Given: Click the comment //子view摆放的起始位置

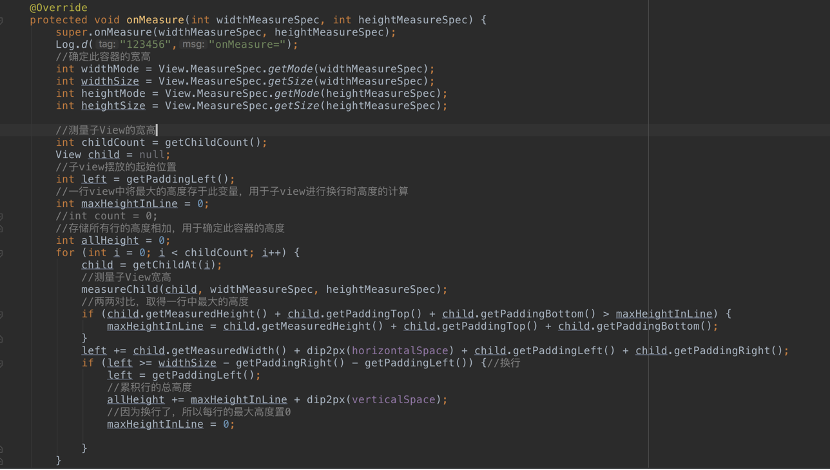Looking at the screenshot, I should click(116, 167).
